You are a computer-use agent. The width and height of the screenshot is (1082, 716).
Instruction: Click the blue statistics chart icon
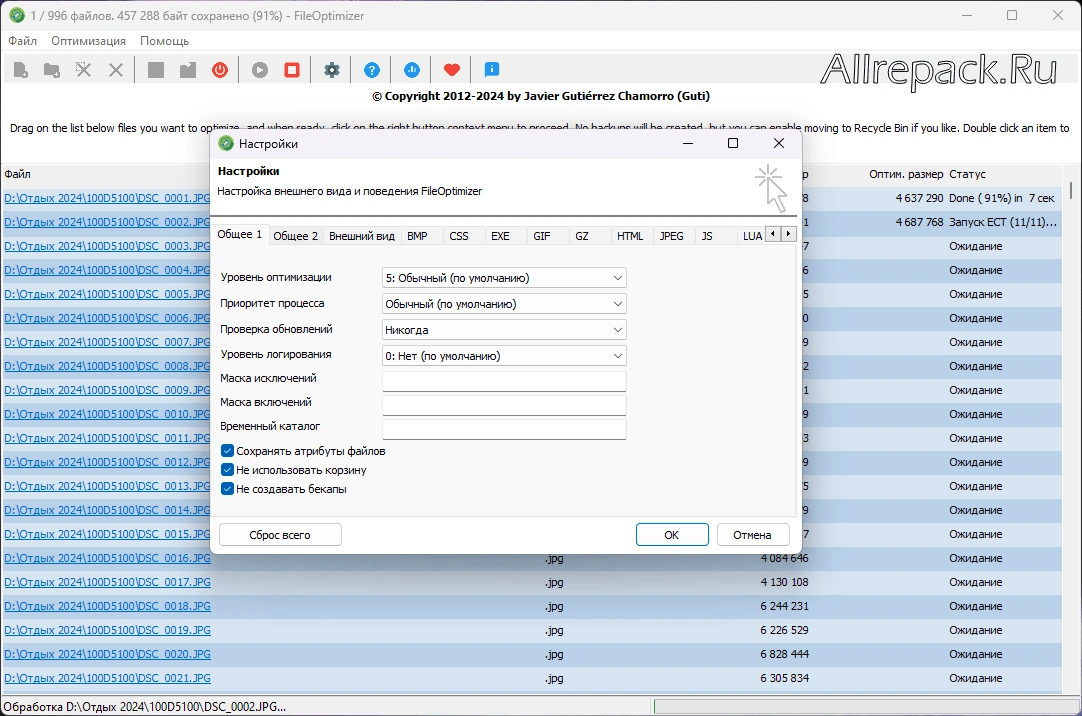coord(411,70)
